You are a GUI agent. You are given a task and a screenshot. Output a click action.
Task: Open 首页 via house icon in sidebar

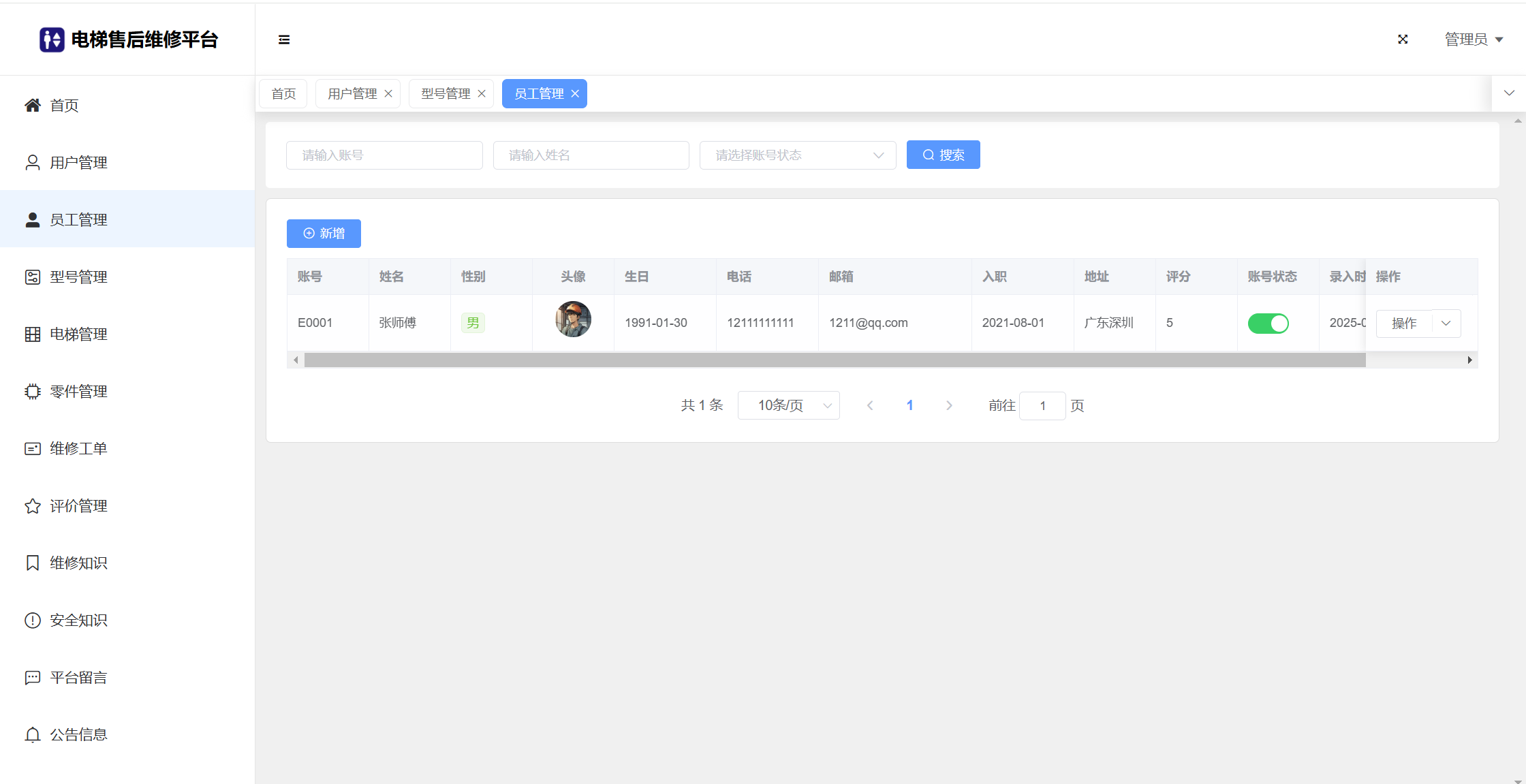[33, 106]
